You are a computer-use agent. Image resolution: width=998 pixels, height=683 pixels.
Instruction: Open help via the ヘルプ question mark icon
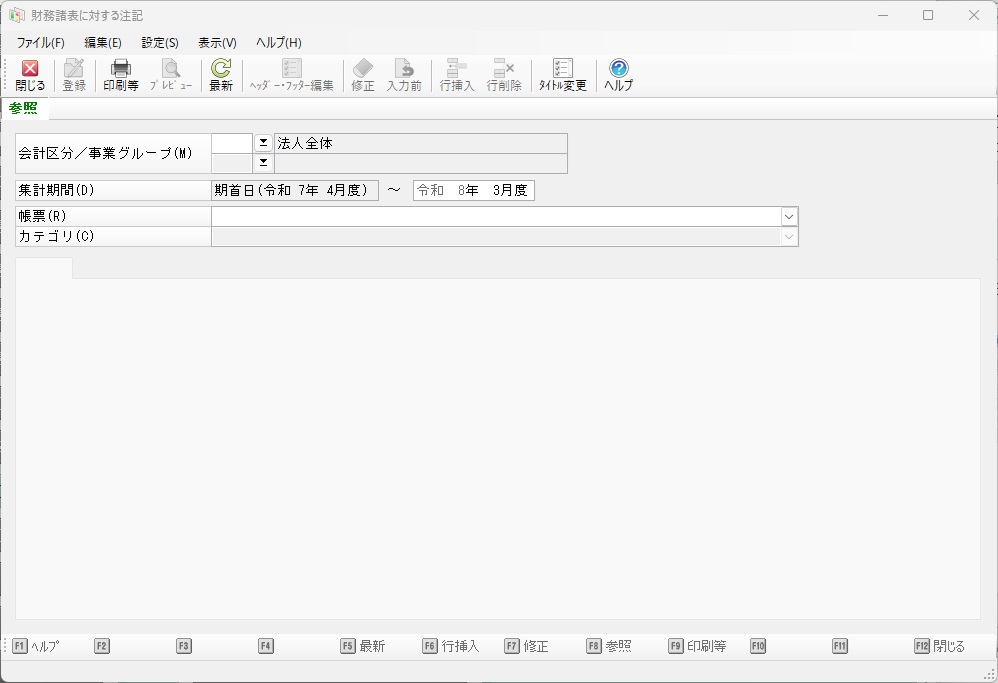coord(618,69)
